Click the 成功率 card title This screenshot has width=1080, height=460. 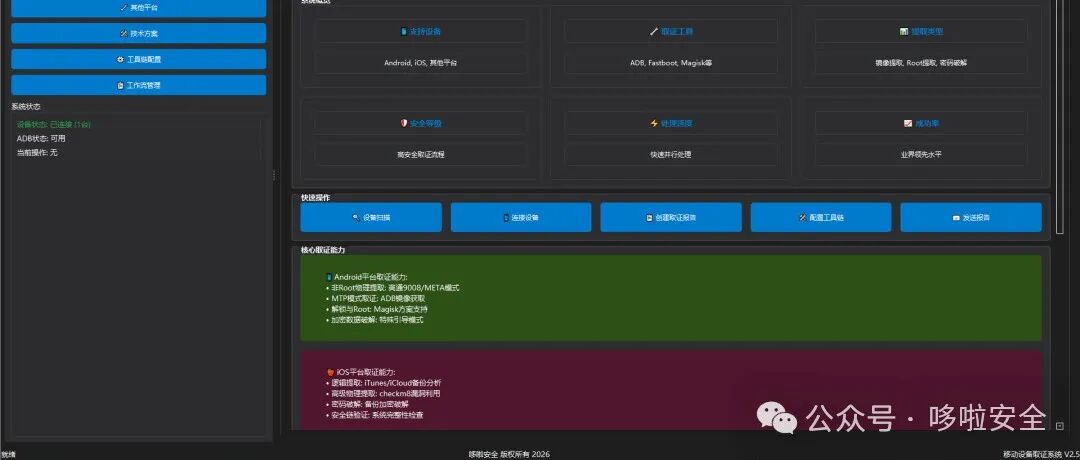point(927,123)
